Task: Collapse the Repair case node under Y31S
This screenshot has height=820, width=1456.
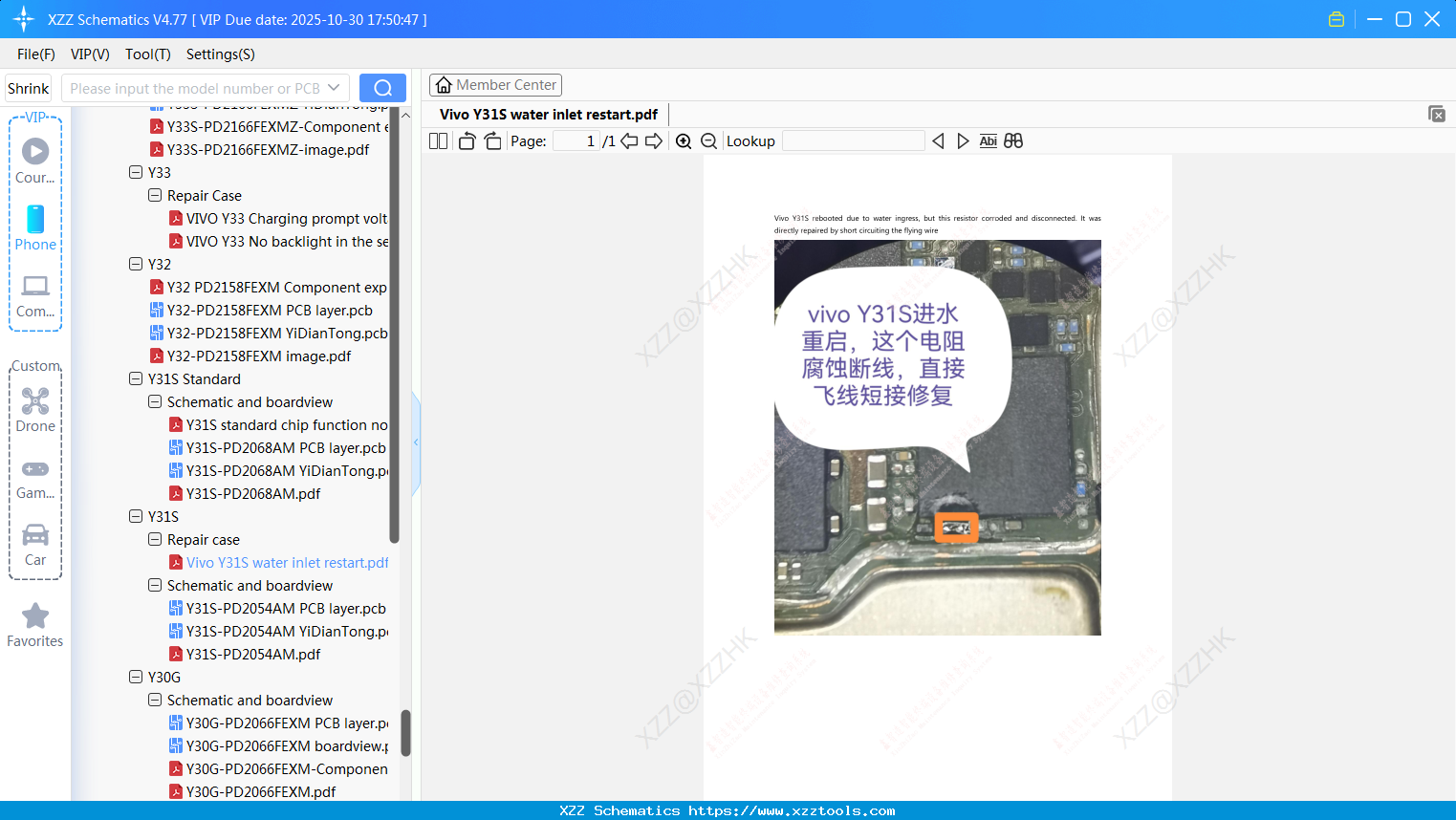Action: point(155,539)
